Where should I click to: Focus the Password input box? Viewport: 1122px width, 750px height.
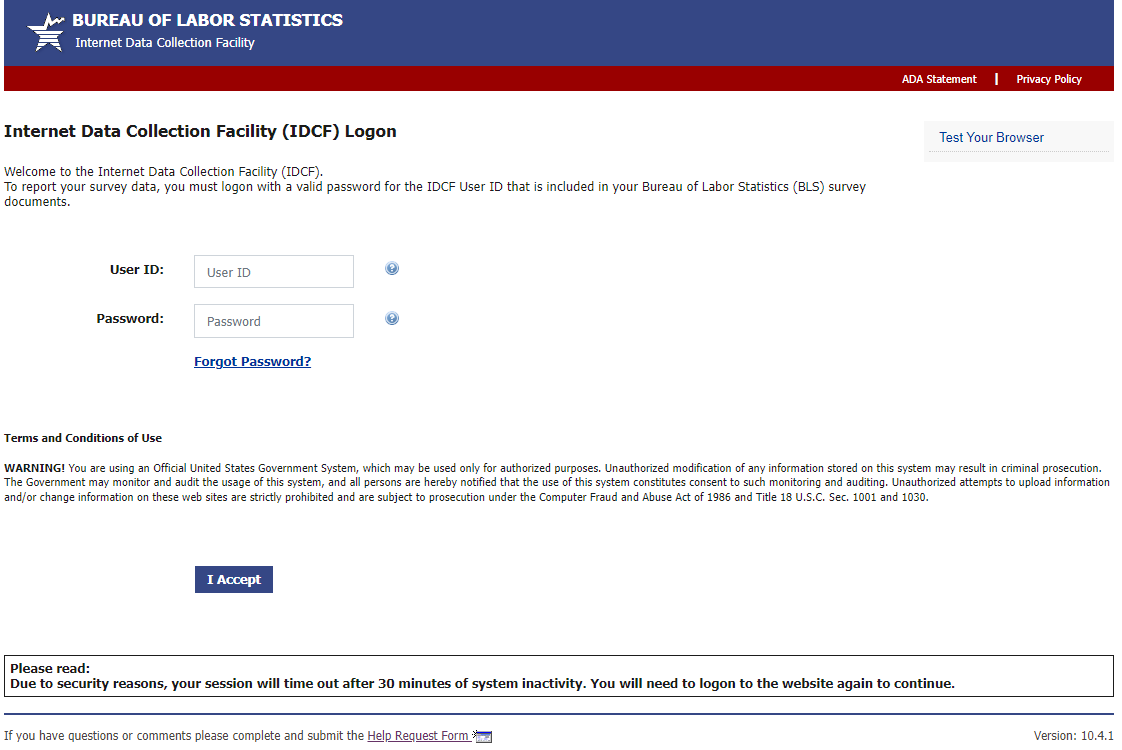pos(274,321)
